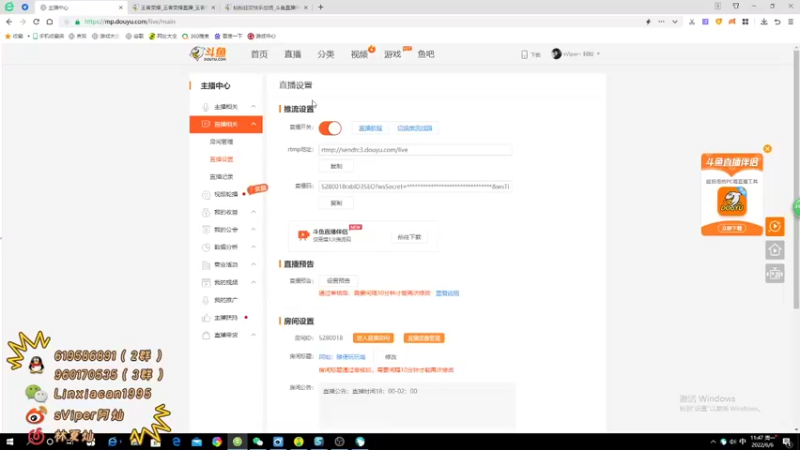Open the user avatar account dropdown
This screenshot has width=800, height=450.
[575, 54]
